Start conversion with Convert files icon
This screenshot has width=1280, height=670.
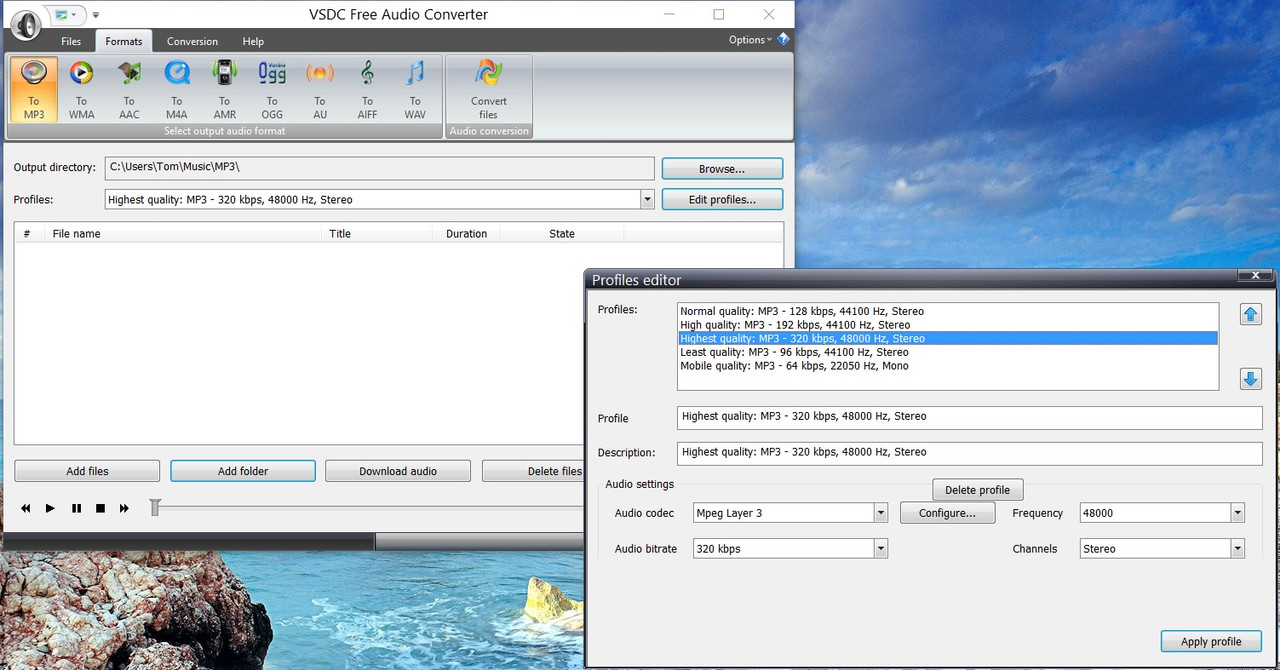489,89
